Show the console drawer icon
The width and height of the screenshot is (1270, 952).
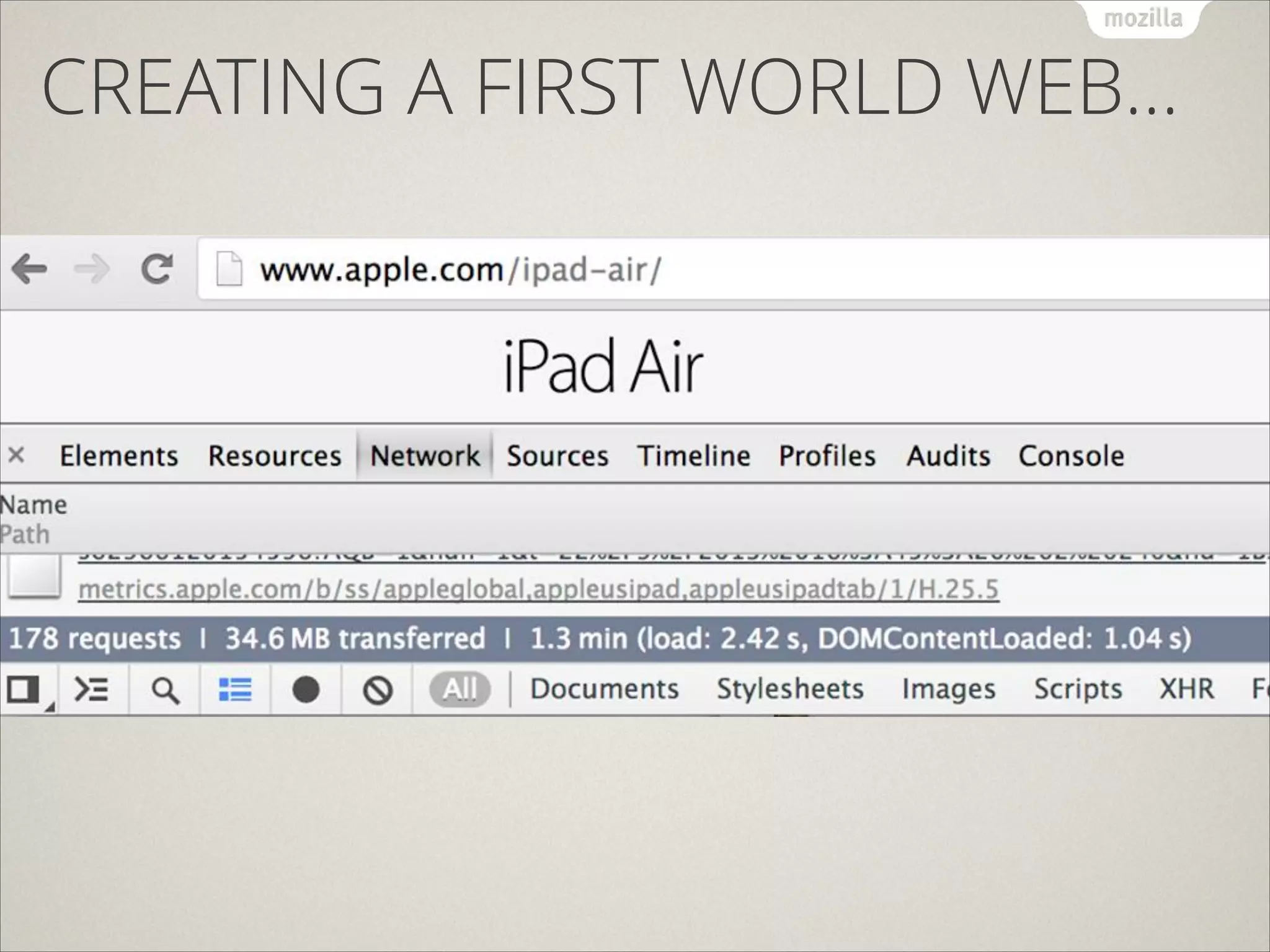pyautogui.click(x=92, y=689)
